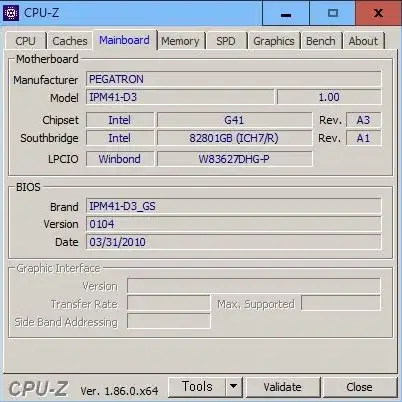Select the W83627DHG-P LPCIO value

point(234,159)
